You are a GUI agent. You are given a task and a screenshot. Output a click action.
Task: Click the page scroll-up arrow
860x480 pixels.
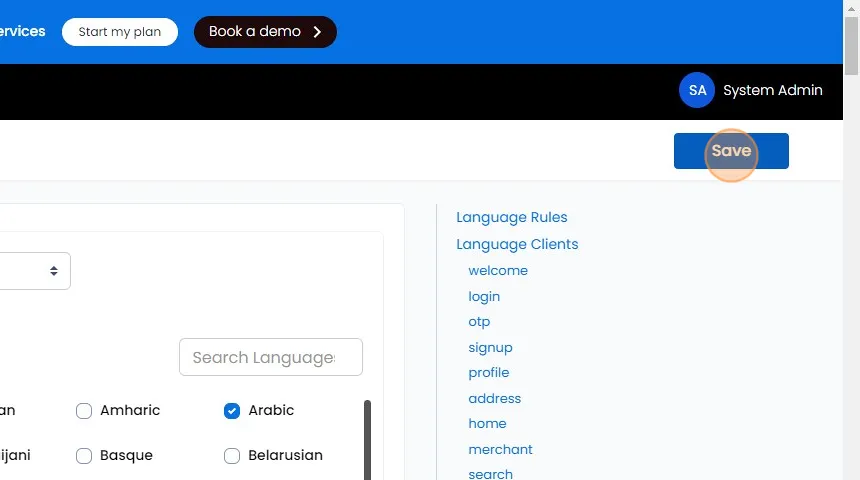click(x=851, y=8)
